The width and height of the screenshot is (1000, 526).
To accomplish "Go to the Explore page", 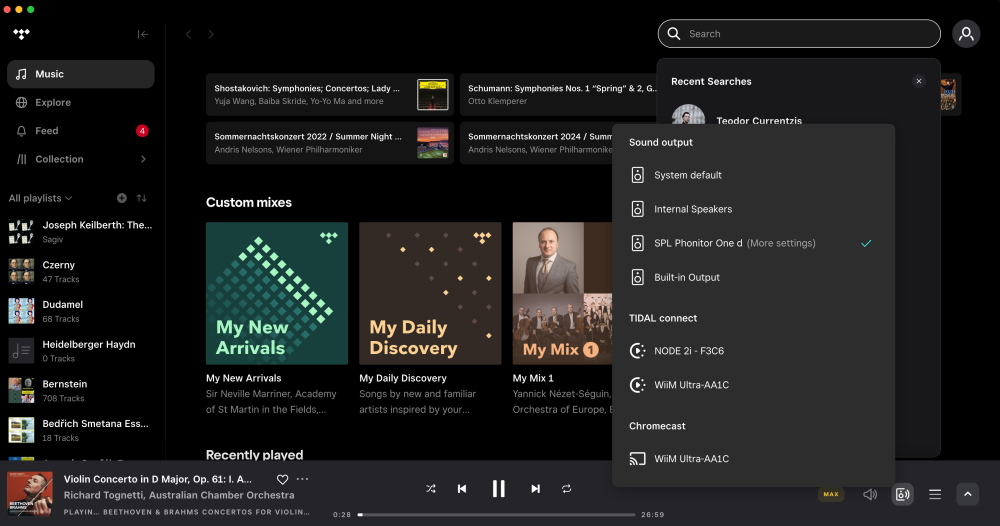I will pos(53,102).
